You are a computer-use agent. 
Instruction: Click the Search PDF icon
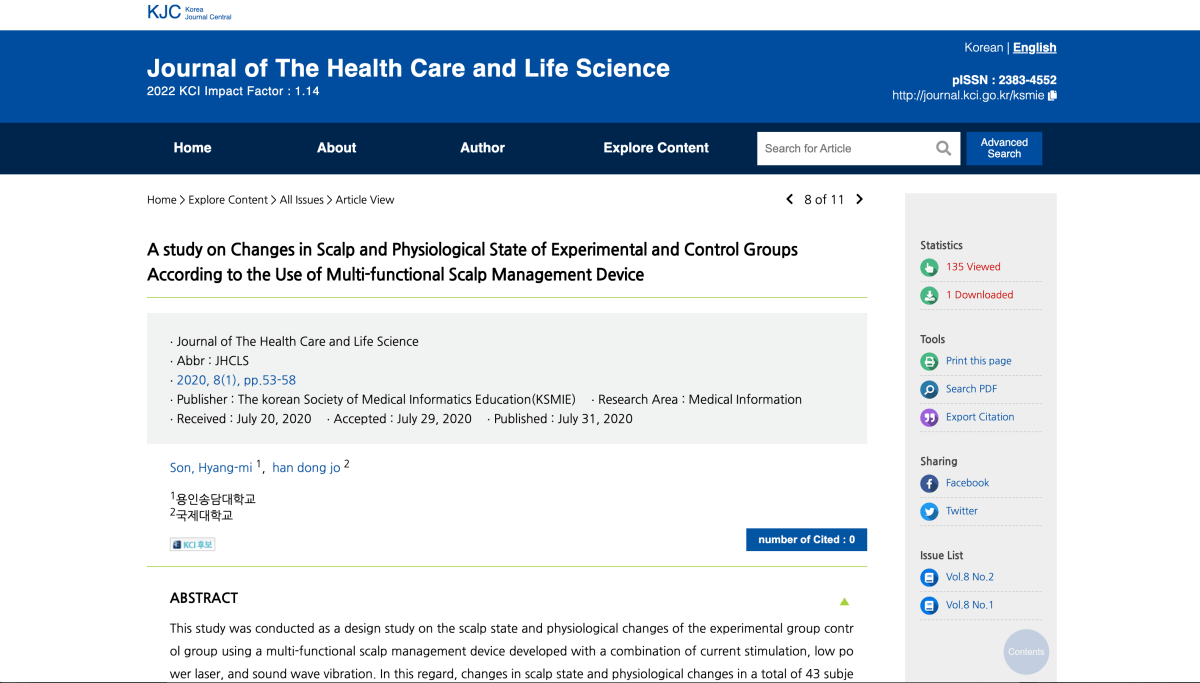pos(929,389)
